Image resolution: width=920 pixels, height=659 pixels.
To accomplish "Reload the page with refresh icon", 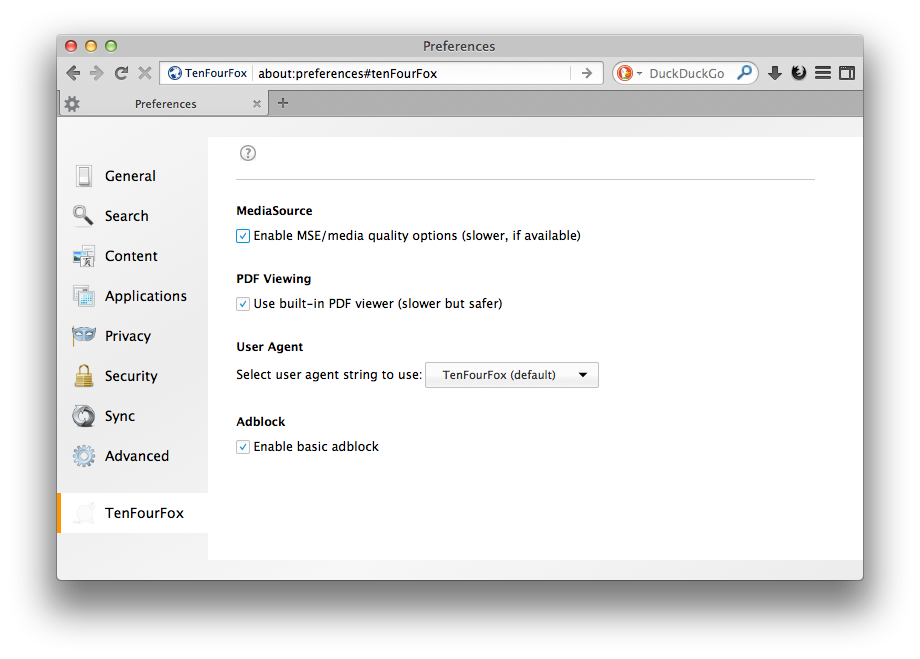I will coord(121,73).
